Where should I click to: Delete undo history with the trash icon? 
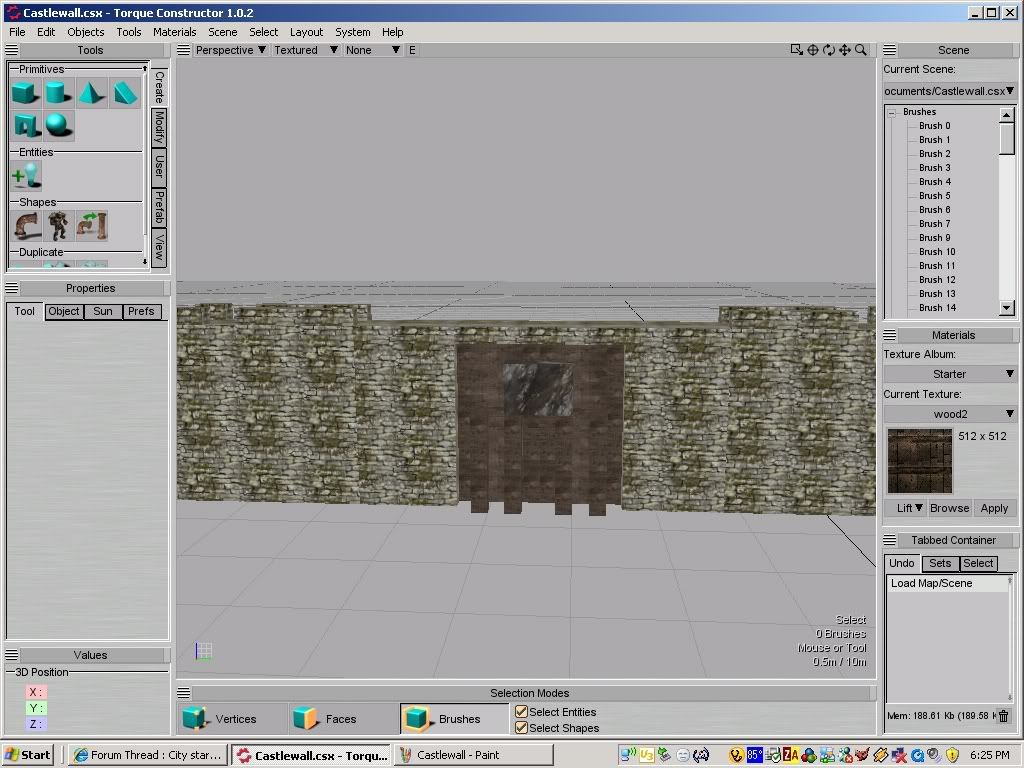point(1004,716)
